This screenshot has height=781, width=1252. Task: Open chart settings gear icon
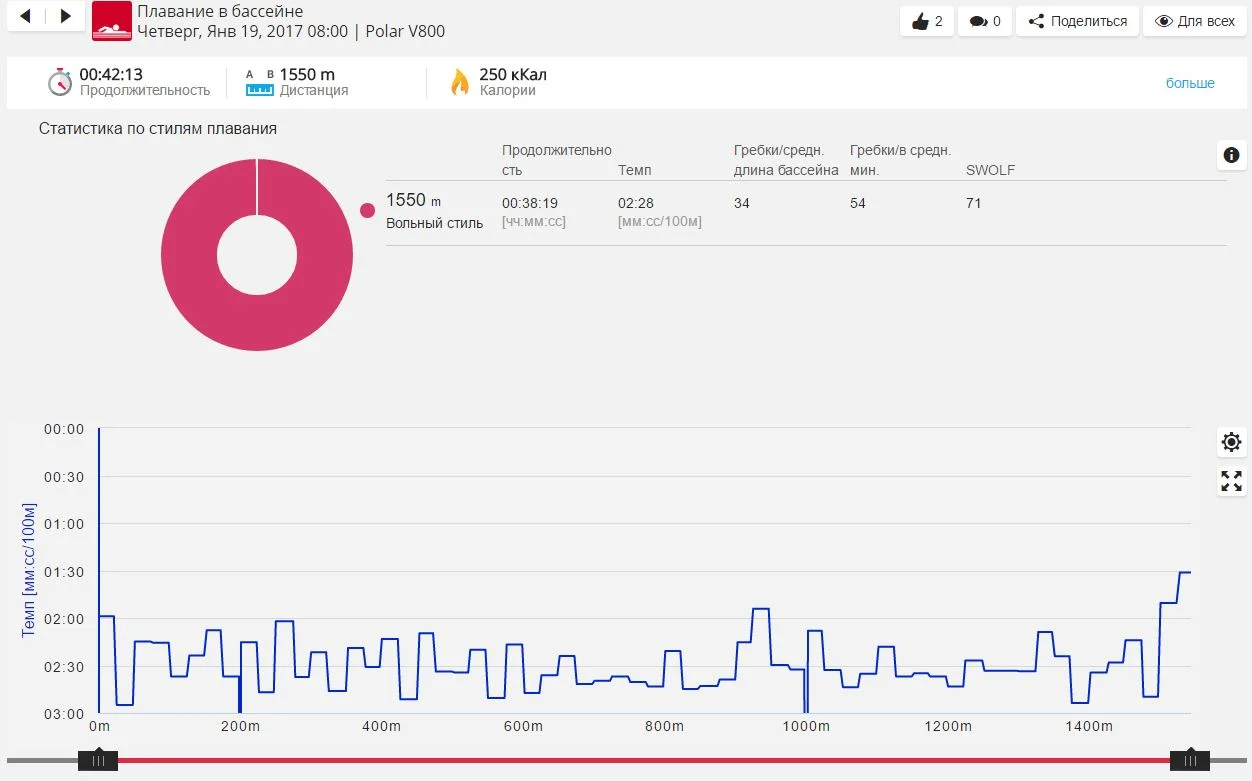tap(1231, 442)
